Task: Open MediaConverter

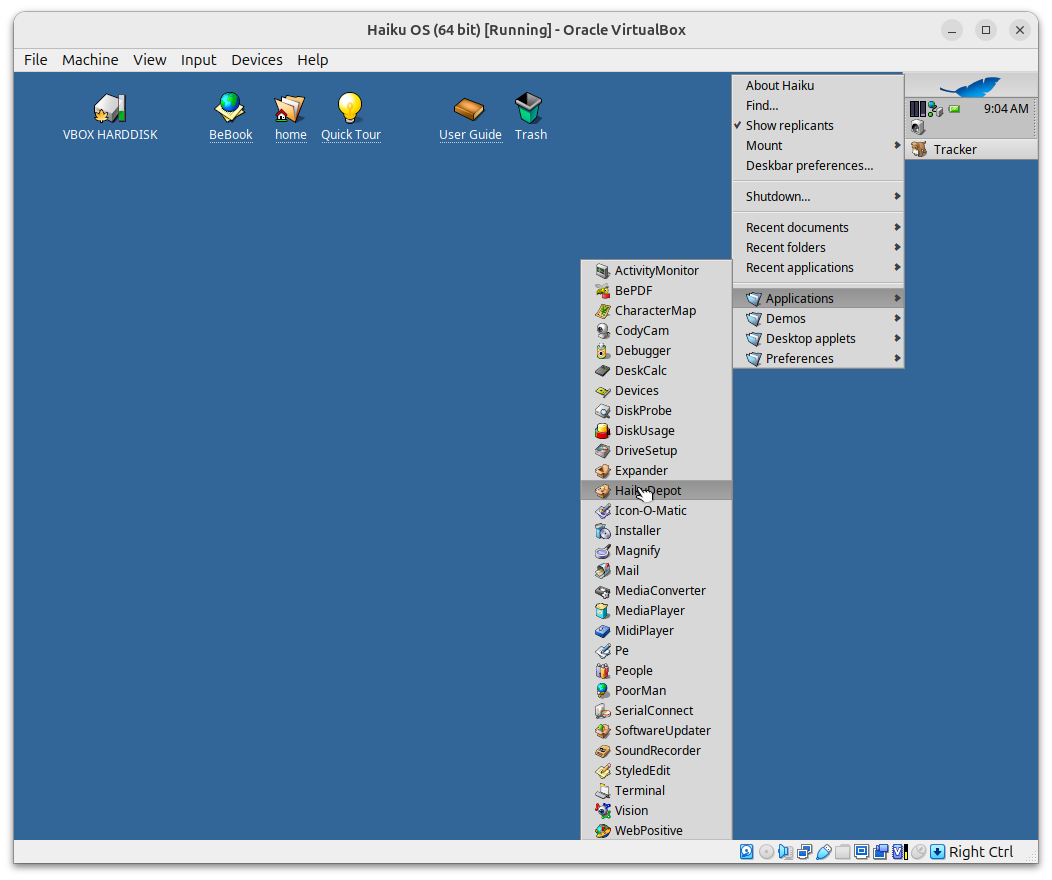Action: [x=656, y=591]
